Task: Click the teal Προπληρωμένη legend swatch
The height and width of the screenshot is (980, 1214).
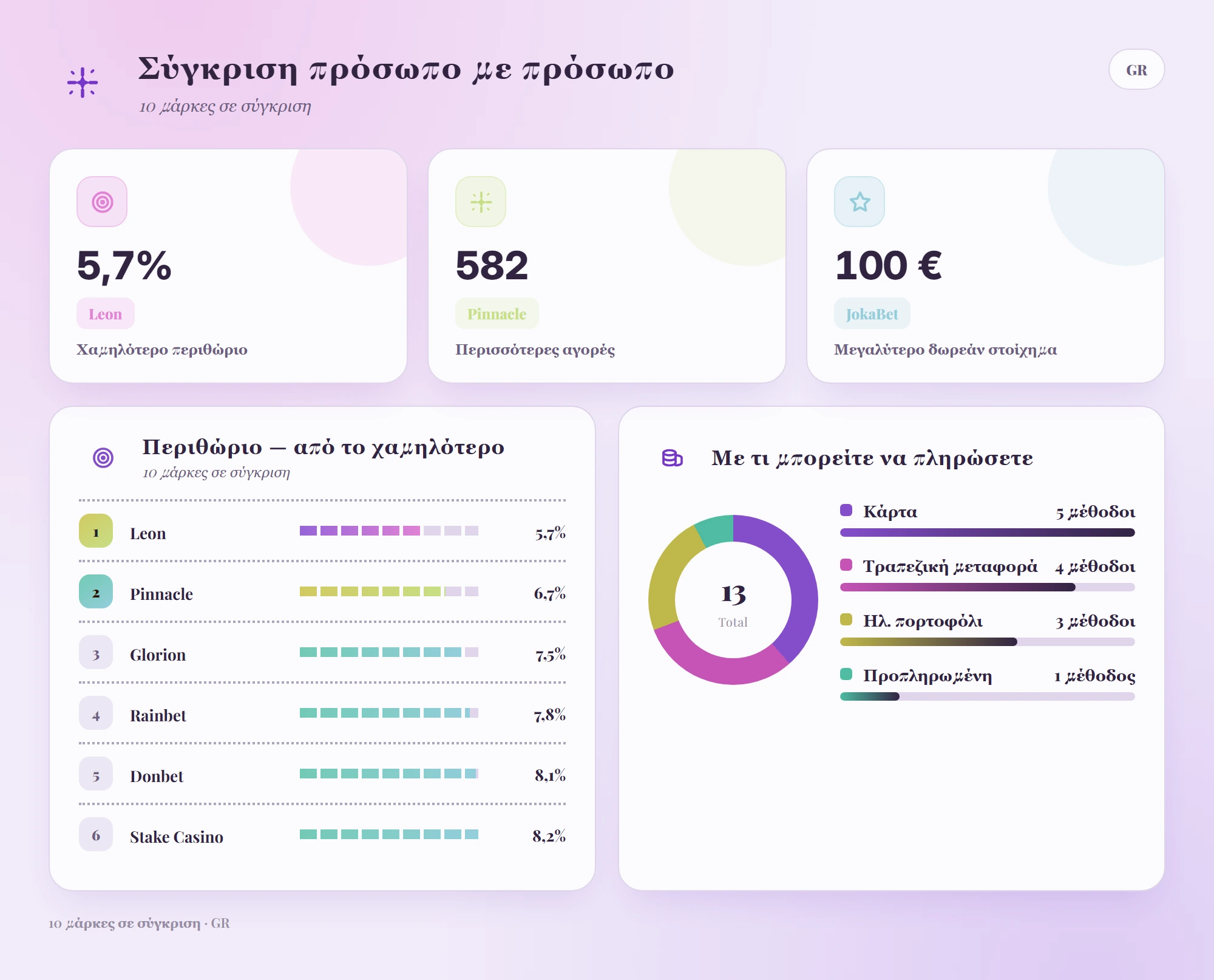Action: (846, 674)
